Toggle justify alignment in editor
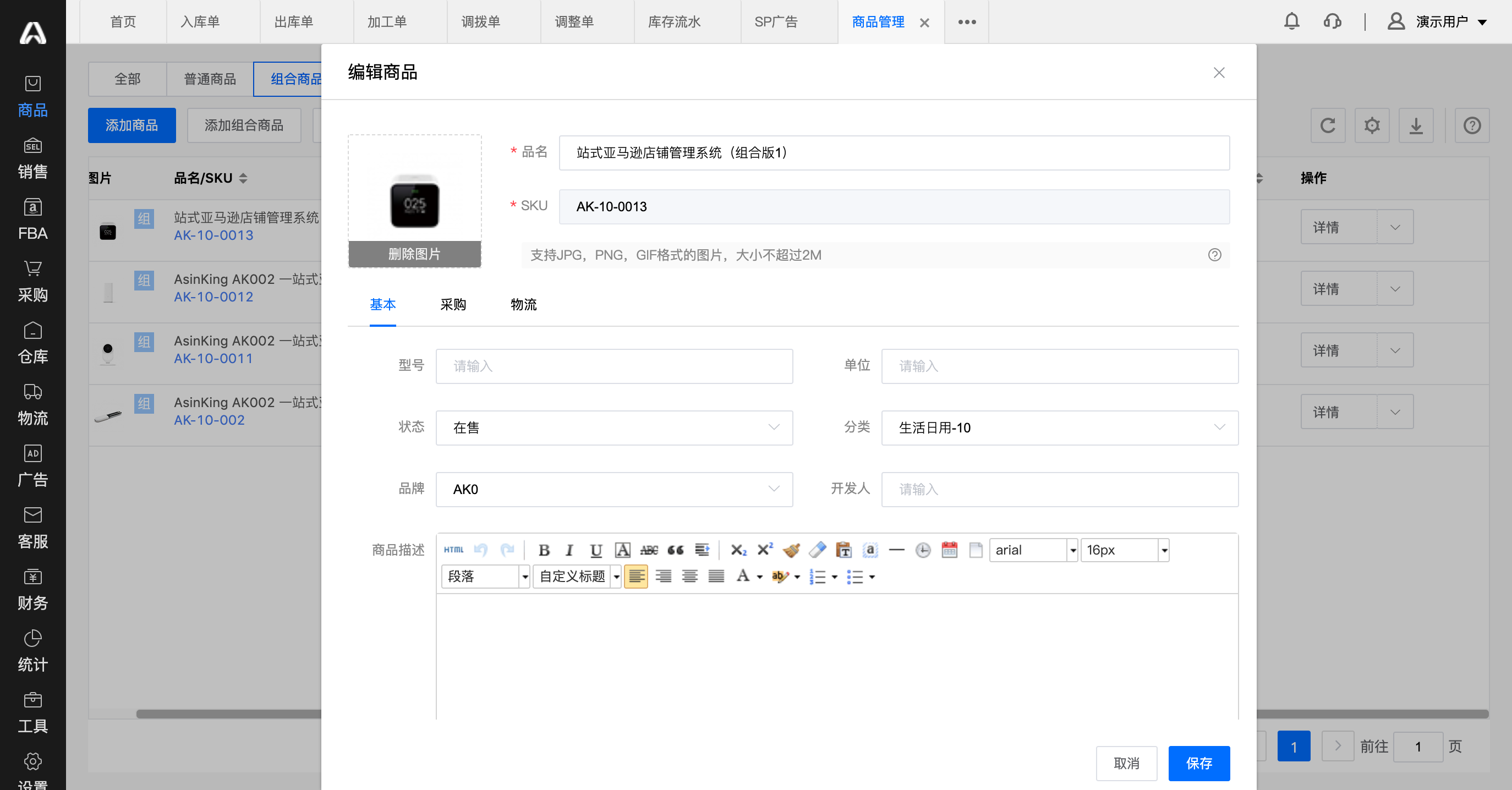The width and height of the screenshot is (1512, 790). click(x=716, y=577)
